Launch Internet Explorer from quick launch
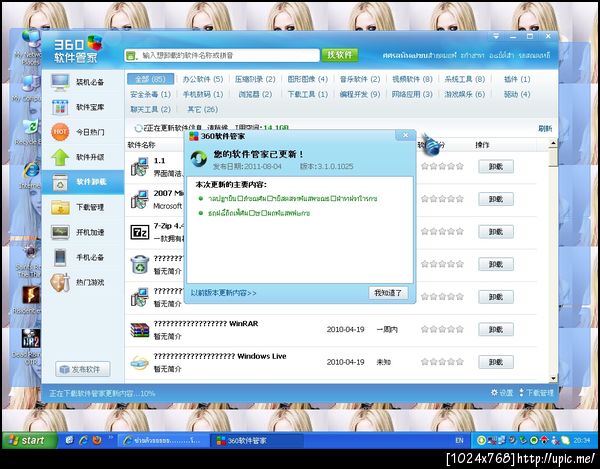Screen dimensions: 600x469 (83, 440)
